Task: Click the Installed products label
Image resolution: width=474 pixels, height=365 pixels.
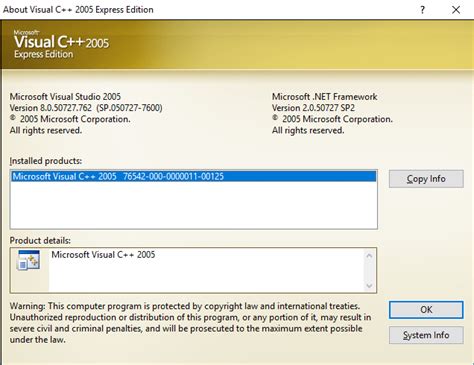Action: click(x=46, y=161)
